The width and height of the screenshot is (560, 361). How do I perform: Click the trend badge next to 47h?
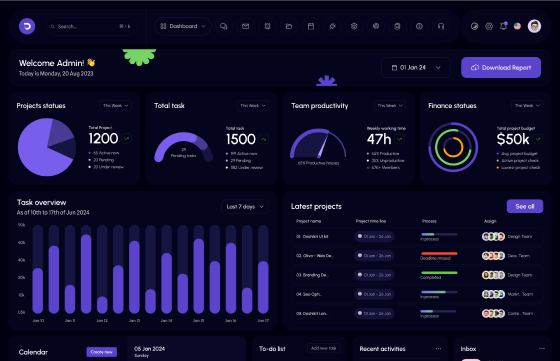(400, 139)
